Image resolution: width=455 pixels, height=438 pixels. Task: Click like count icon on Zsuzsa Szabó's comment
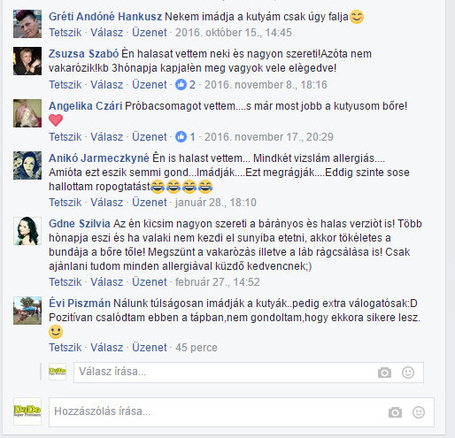[x=181, y=85]
